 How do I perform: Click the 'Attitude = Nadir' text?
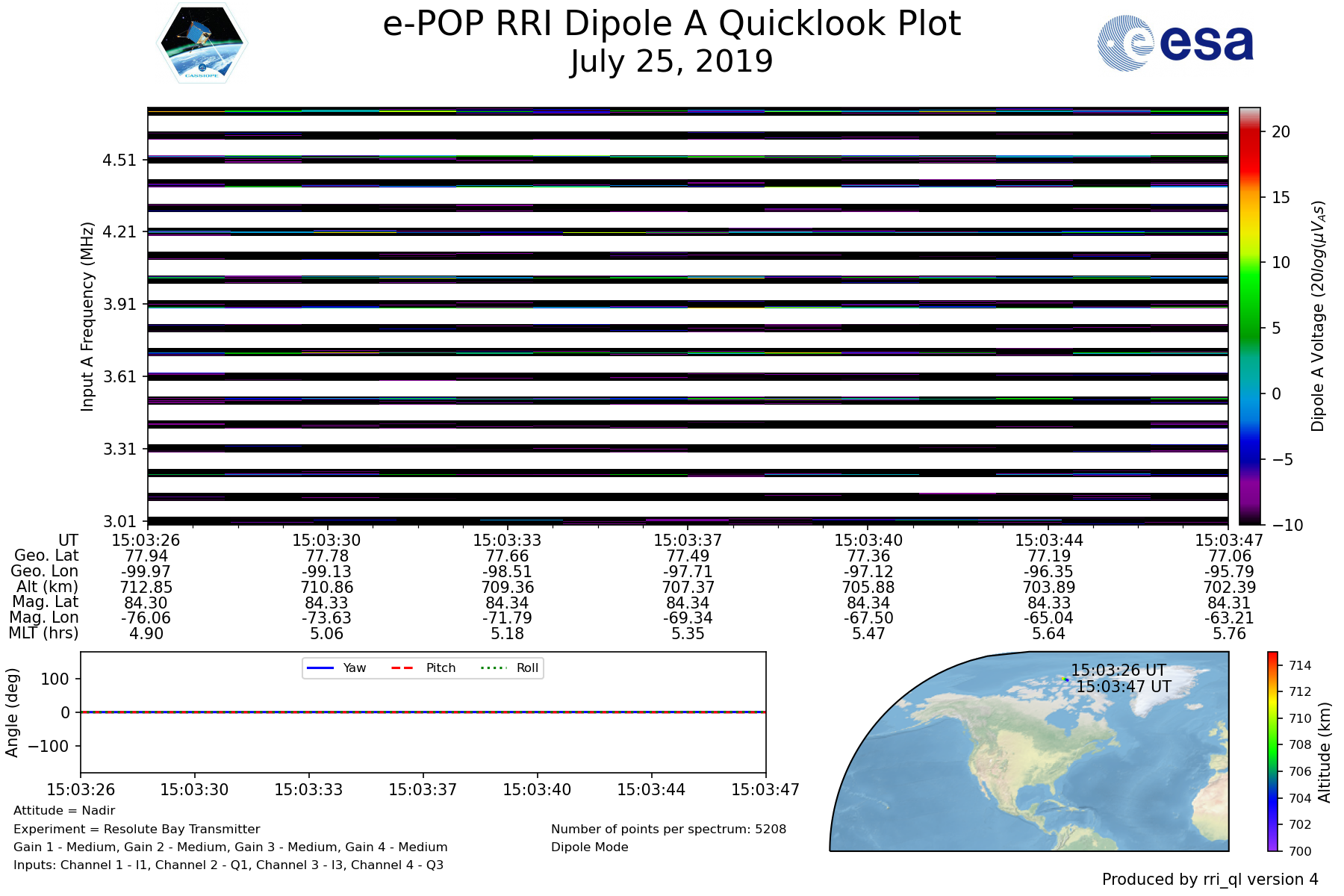coord(64,810)
